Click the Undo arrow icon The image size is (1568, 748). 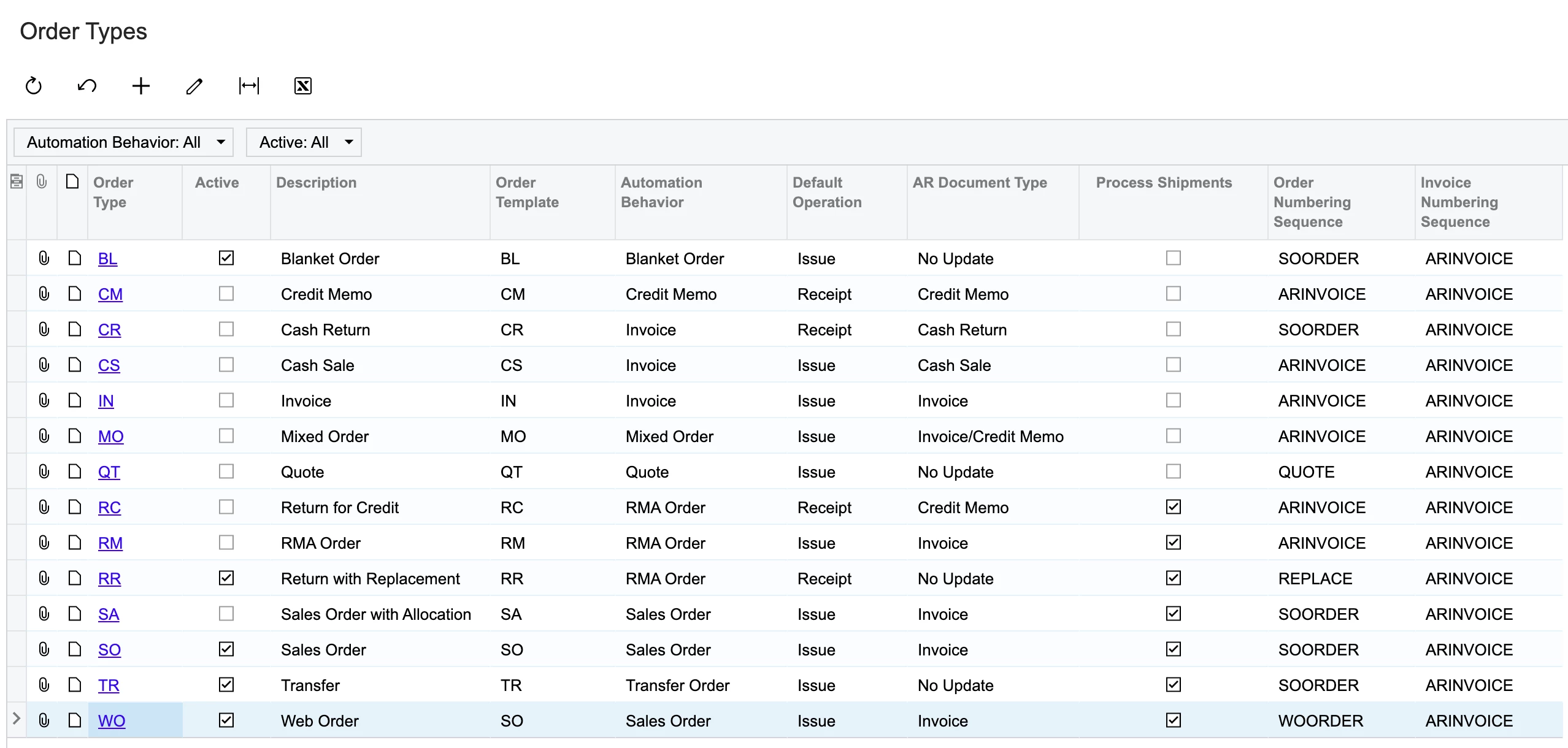(87, 86)
